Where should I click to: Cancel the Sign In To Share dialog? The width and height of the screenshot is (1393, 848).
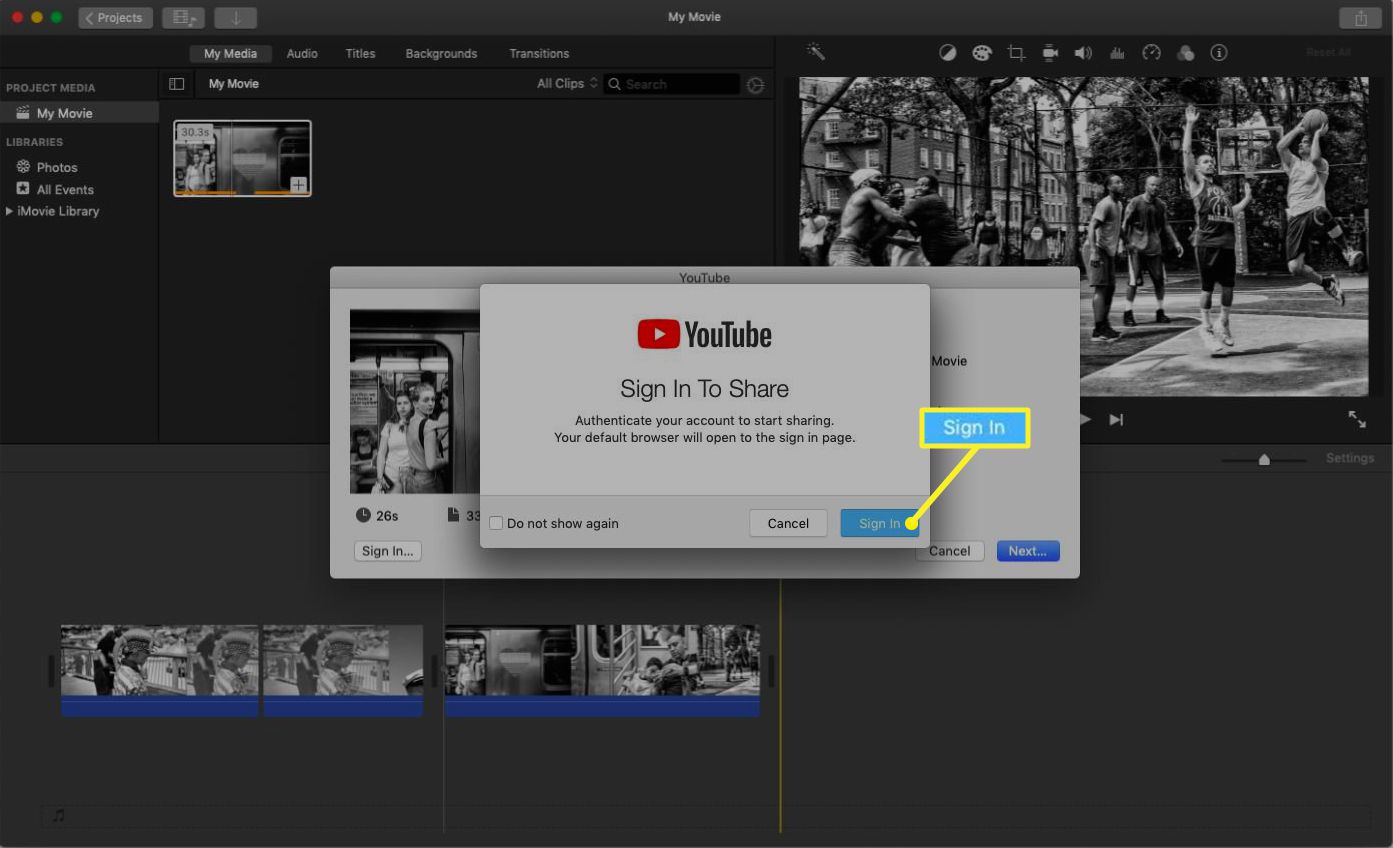click(788, 523)
